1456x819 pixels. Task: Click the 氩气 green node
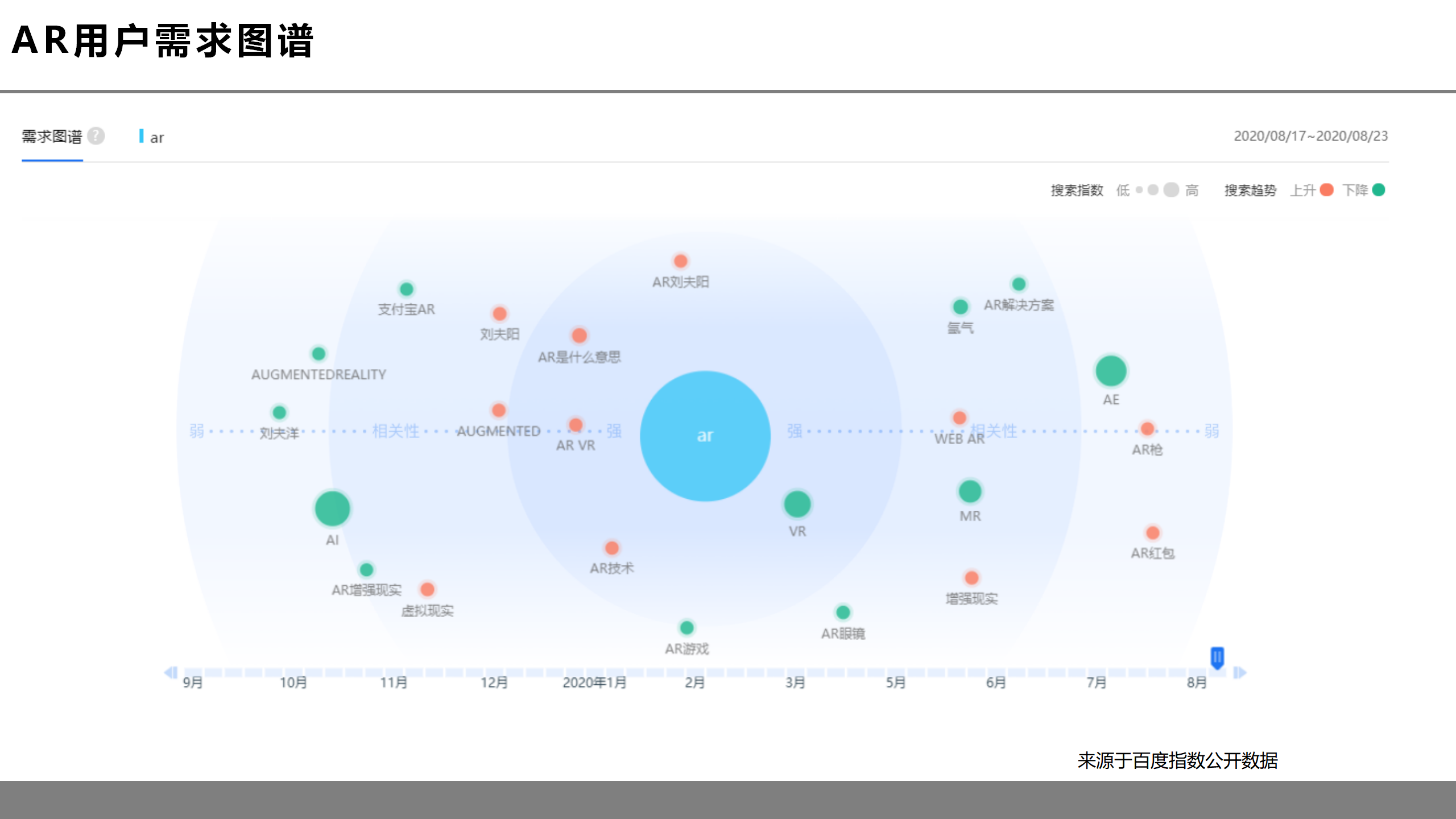[x=961, y=307]
